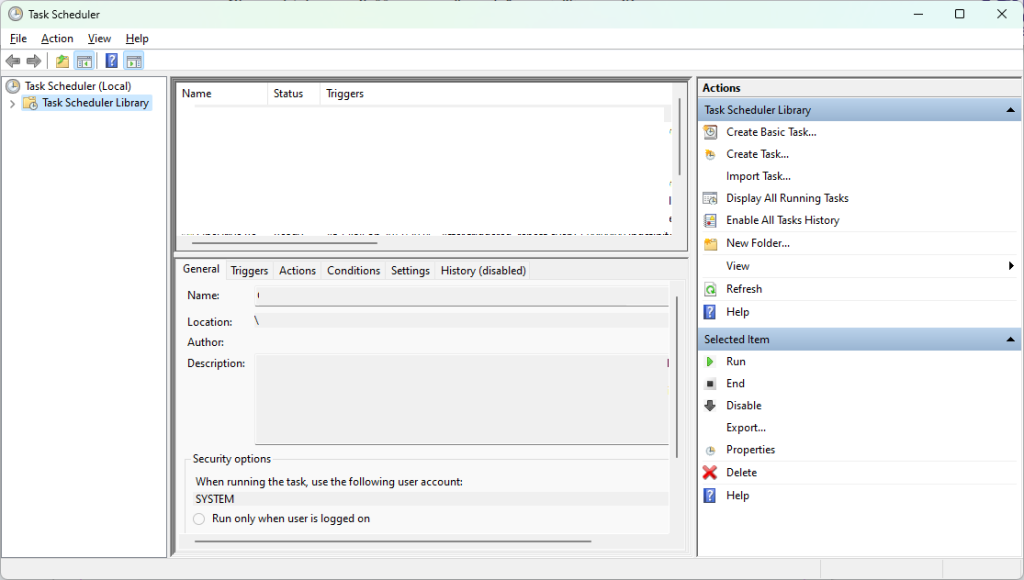This screenshot has height=580, width=1024.
Task: Click the Name input field
Action: point(462,296)
